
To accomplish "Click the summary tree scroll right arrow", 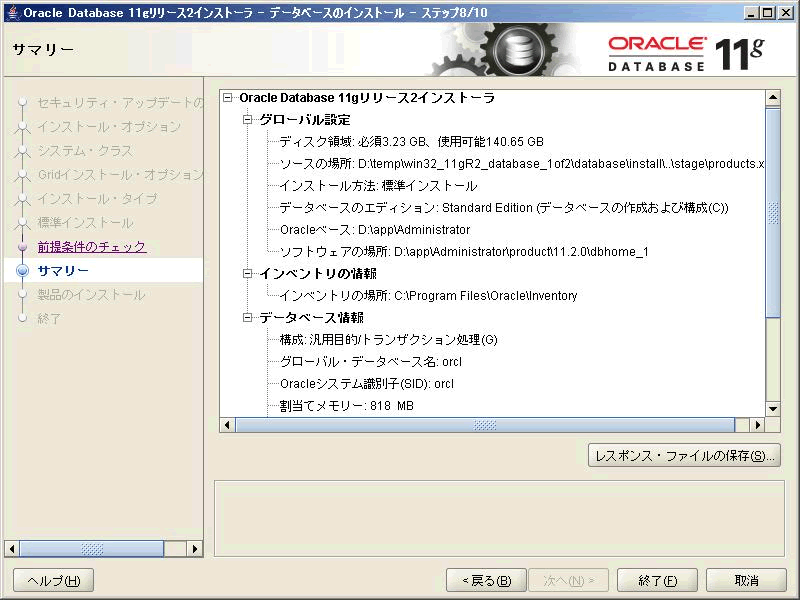I will coord(756,425).
